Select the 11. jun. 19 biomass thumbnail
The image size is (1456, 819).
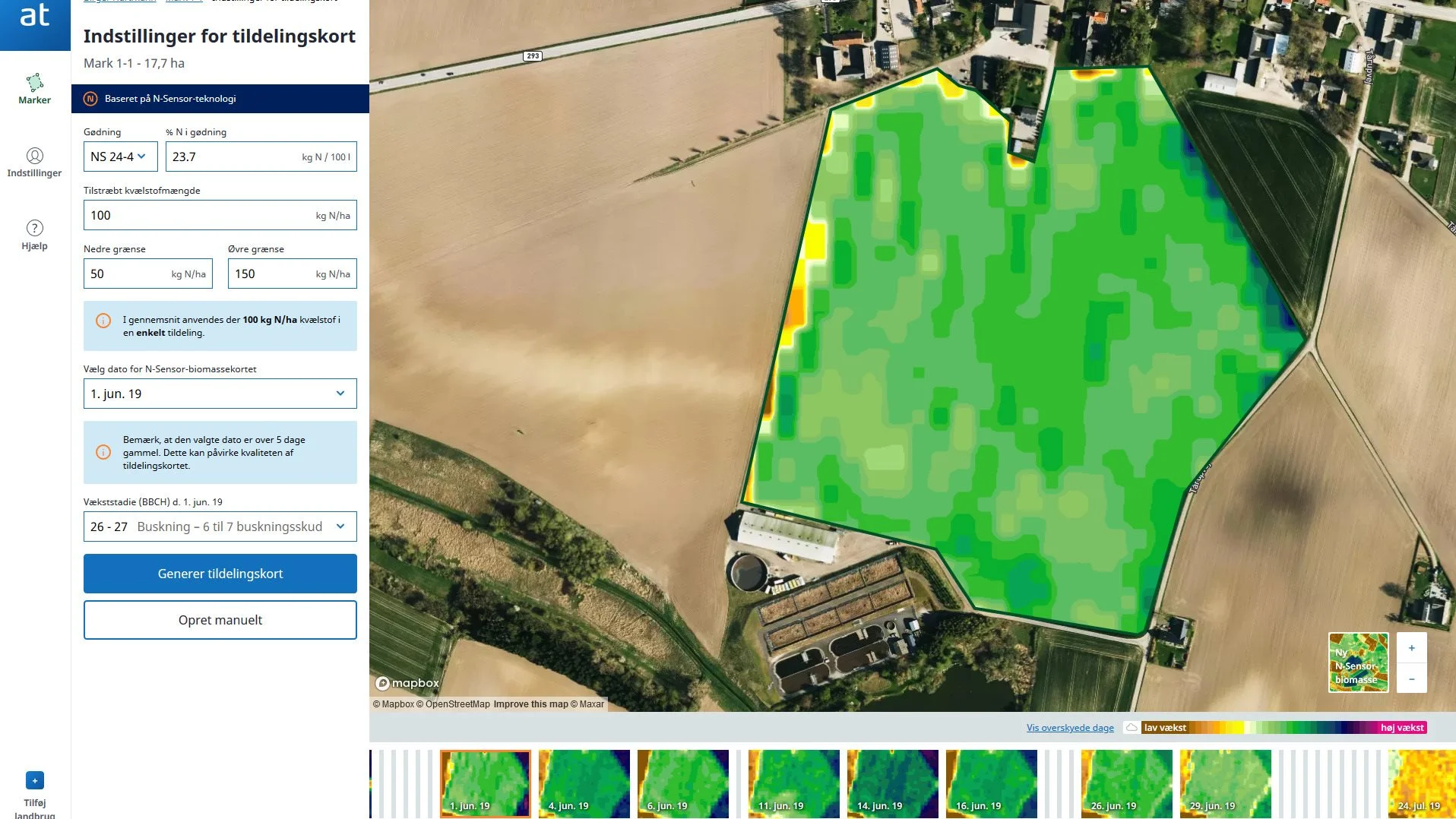click(x=794, y=783)
